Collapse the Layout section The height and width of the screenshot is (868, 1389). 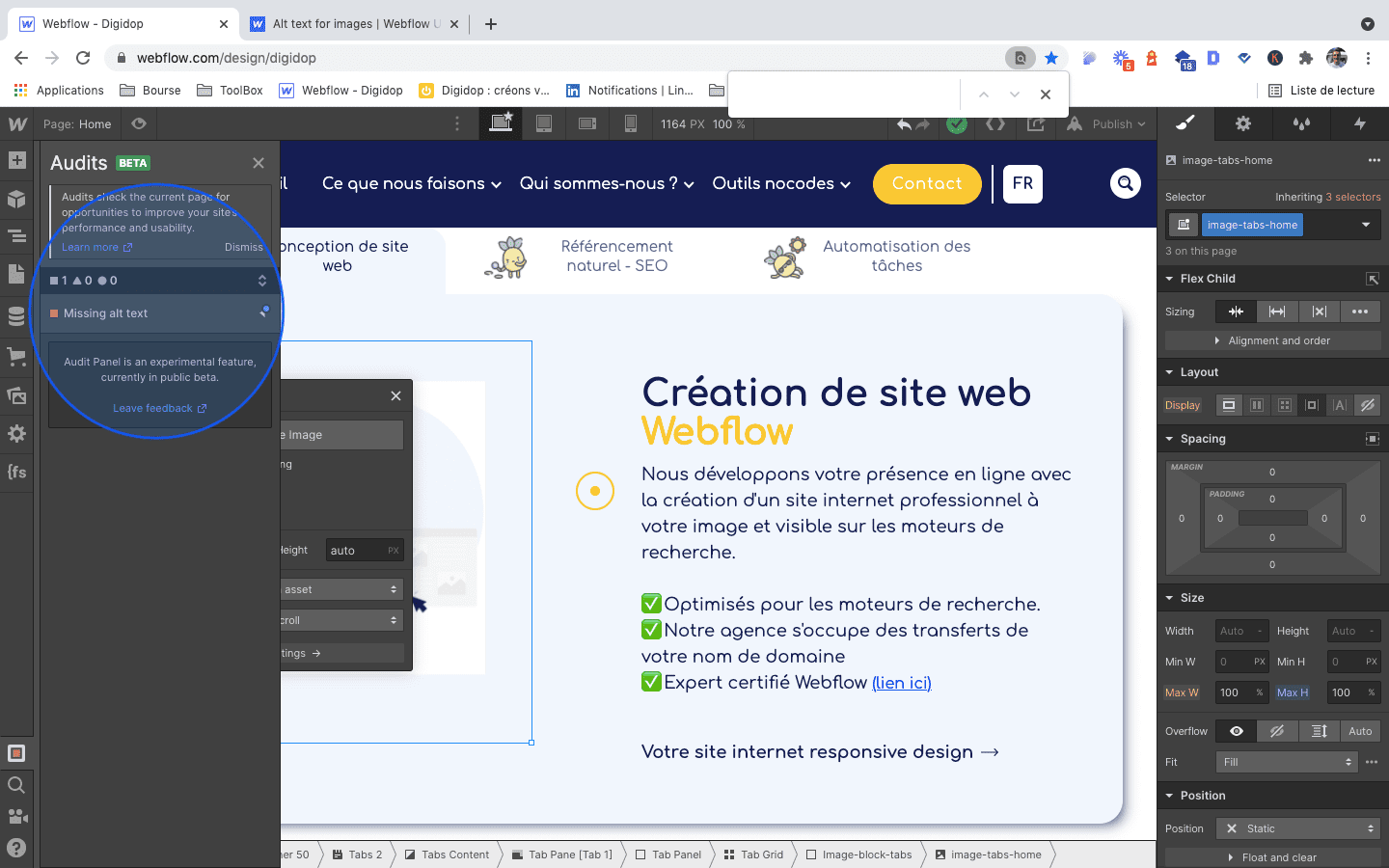(x=1169, y=372)
